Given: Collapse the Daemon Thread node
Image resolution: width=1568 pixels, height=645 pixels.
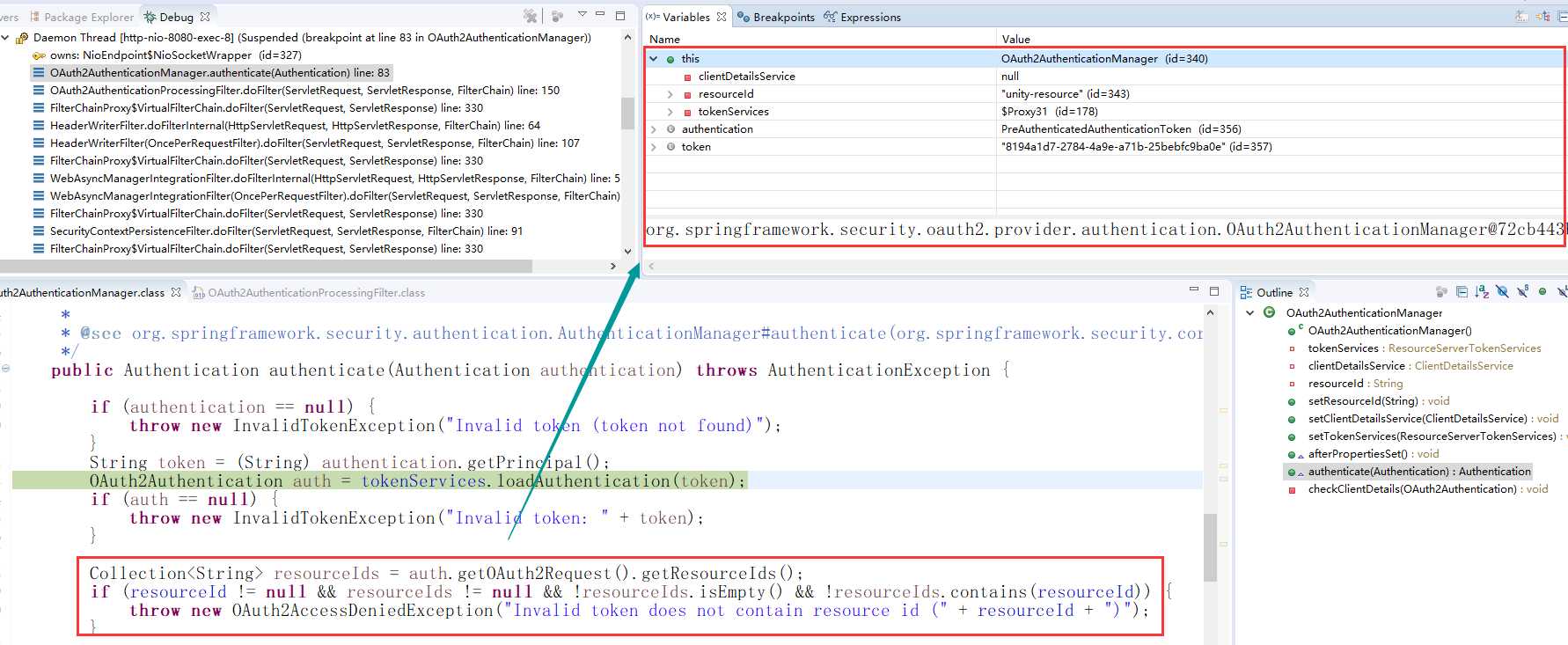Looking at the screenshot, I should tap(5, 38).
